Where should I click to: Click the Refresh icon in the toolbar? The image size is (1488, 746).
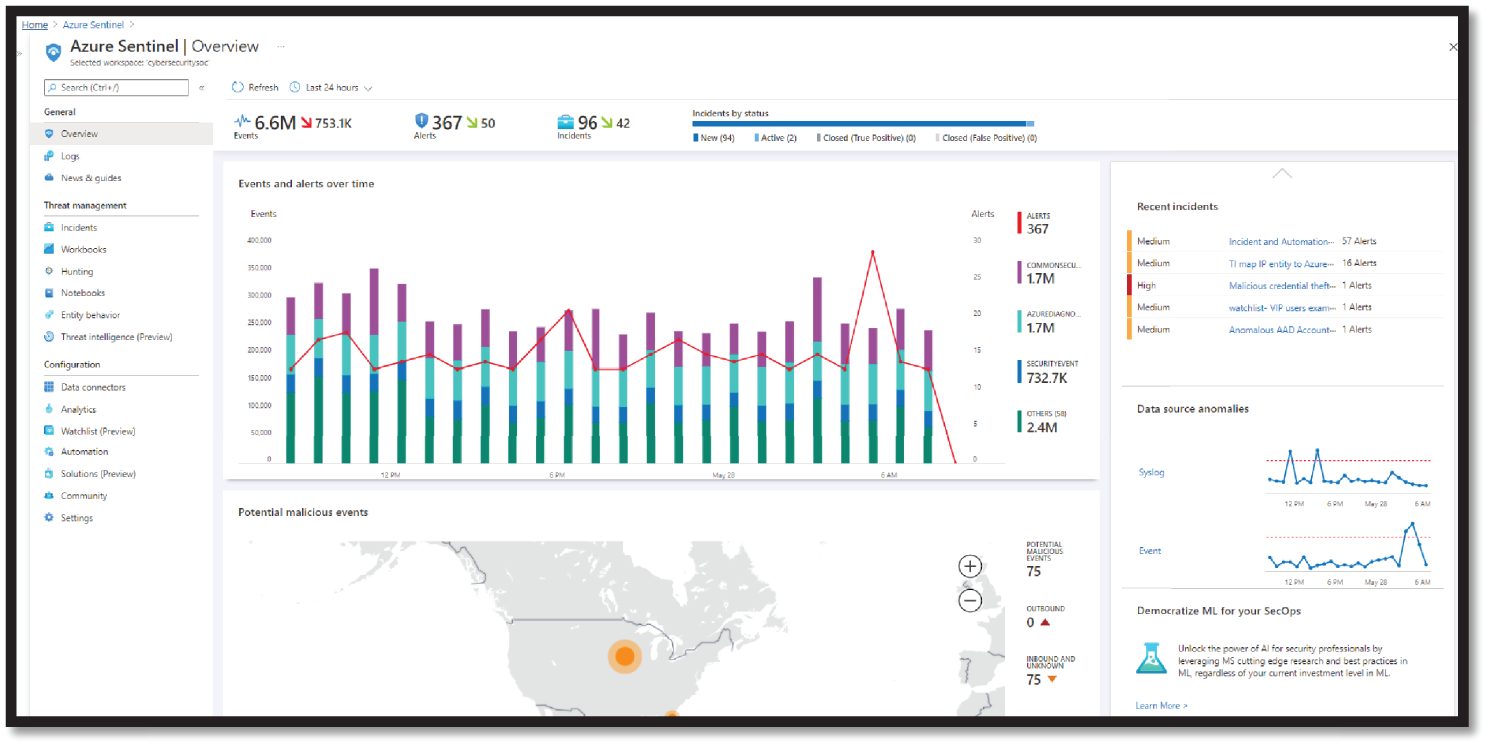click(238, 88)
